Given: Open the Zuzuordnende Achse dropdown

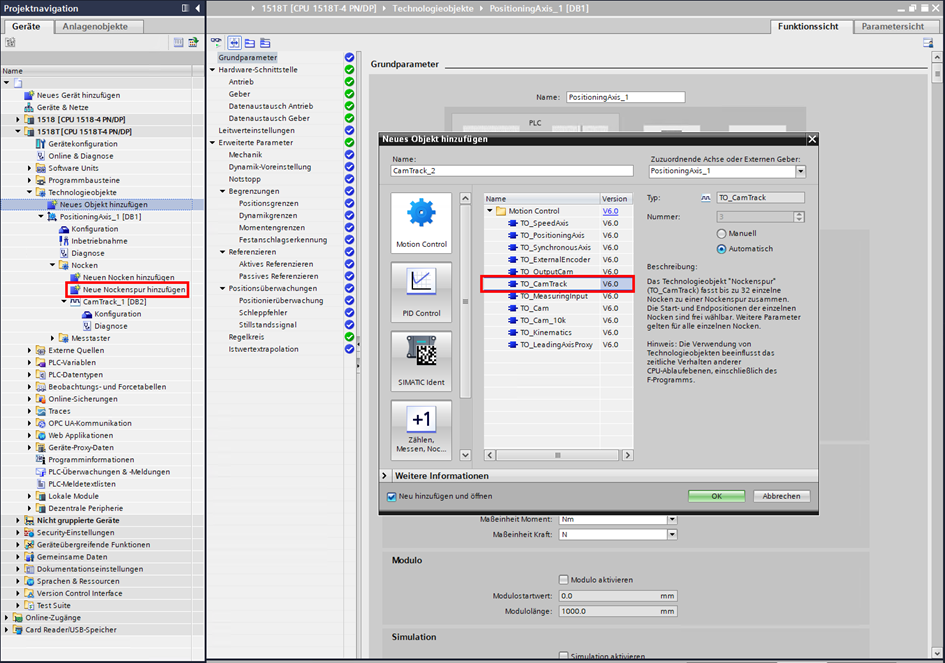Looking at the screenshot, I should coord(800,171).
